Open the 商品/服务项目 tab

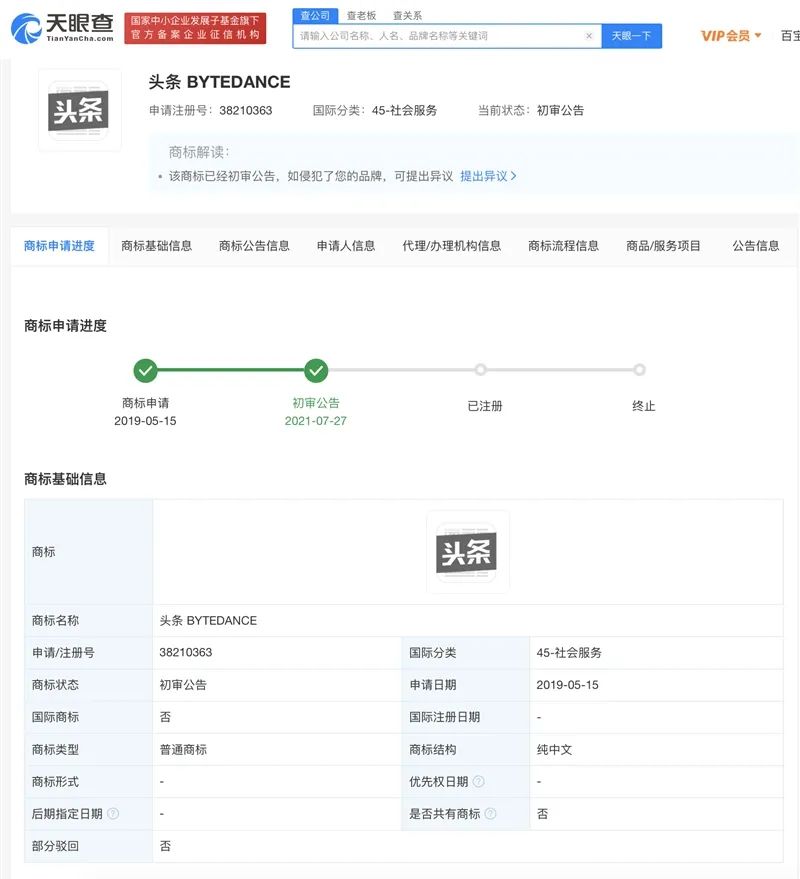pos(663,246)
